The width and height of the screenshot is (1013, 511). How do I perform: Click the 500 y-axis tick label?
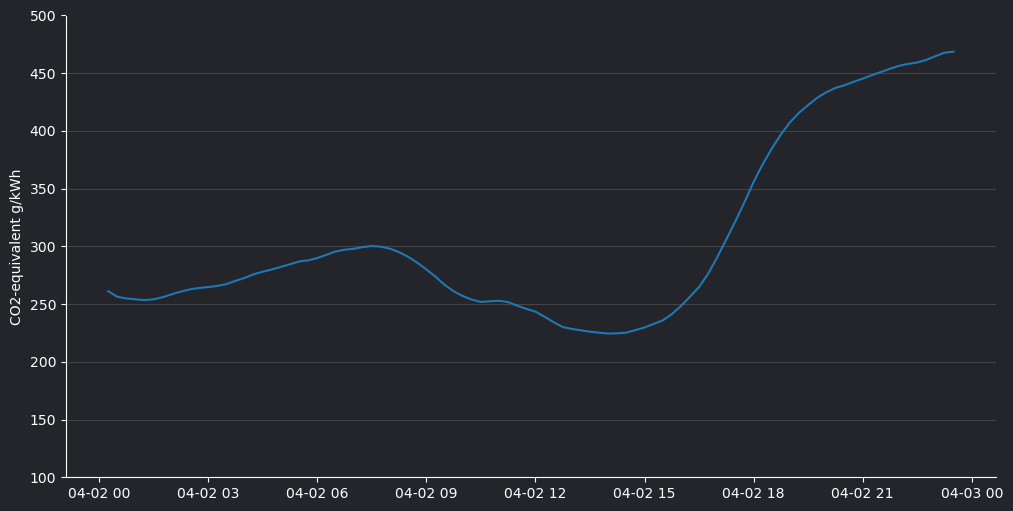pyautogui.click(x=42, y=16)
